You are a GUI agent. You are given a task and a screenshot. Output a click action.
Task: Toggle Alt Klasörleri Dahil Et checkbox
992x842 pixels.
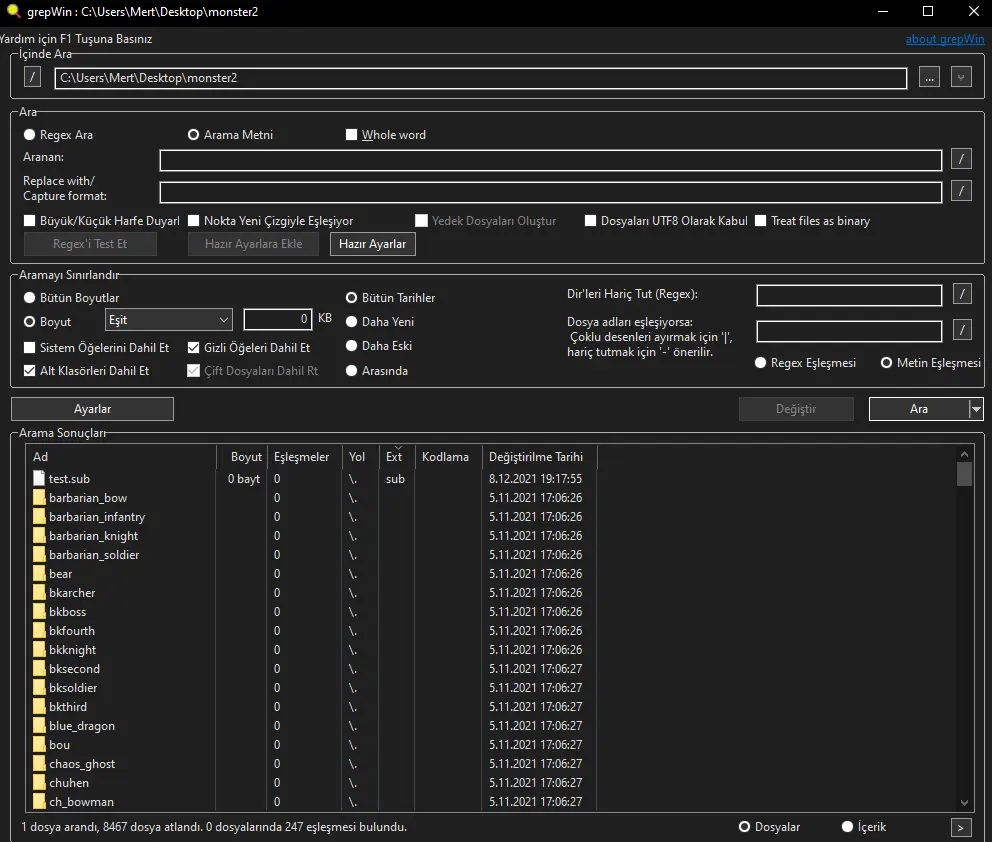click(x=30, y=370)
